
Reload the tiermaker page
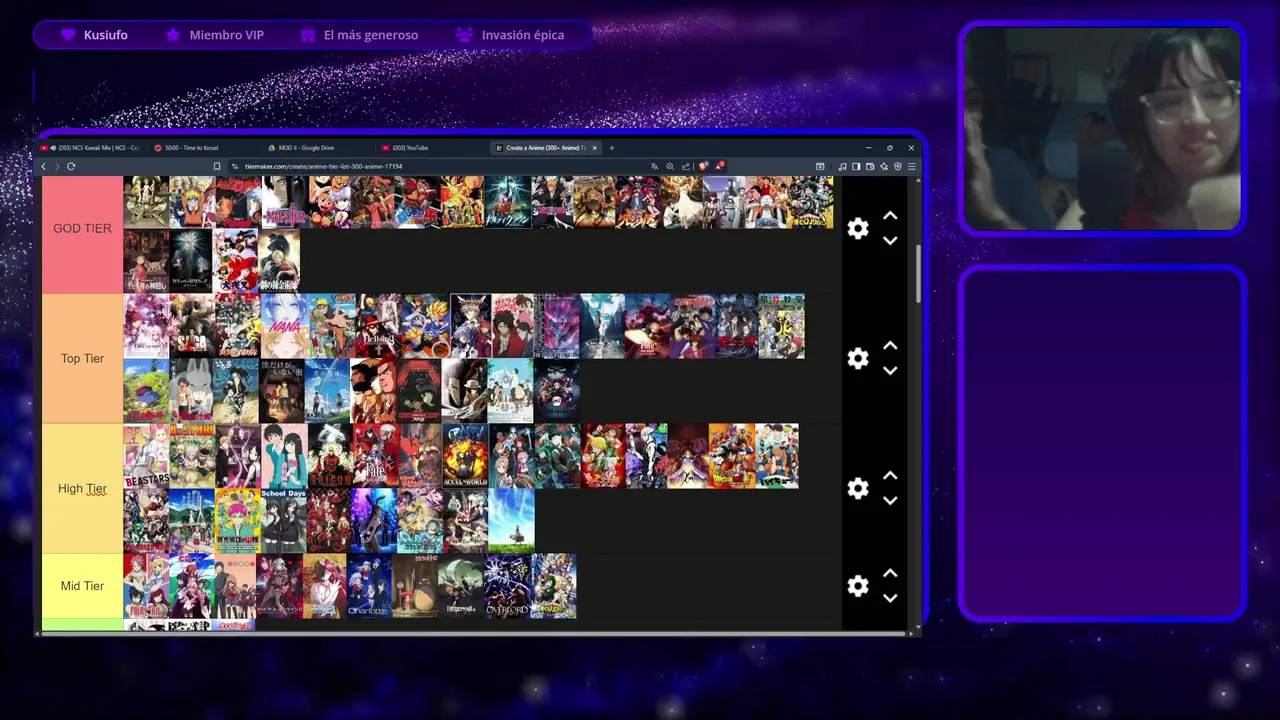click(71, 166)
